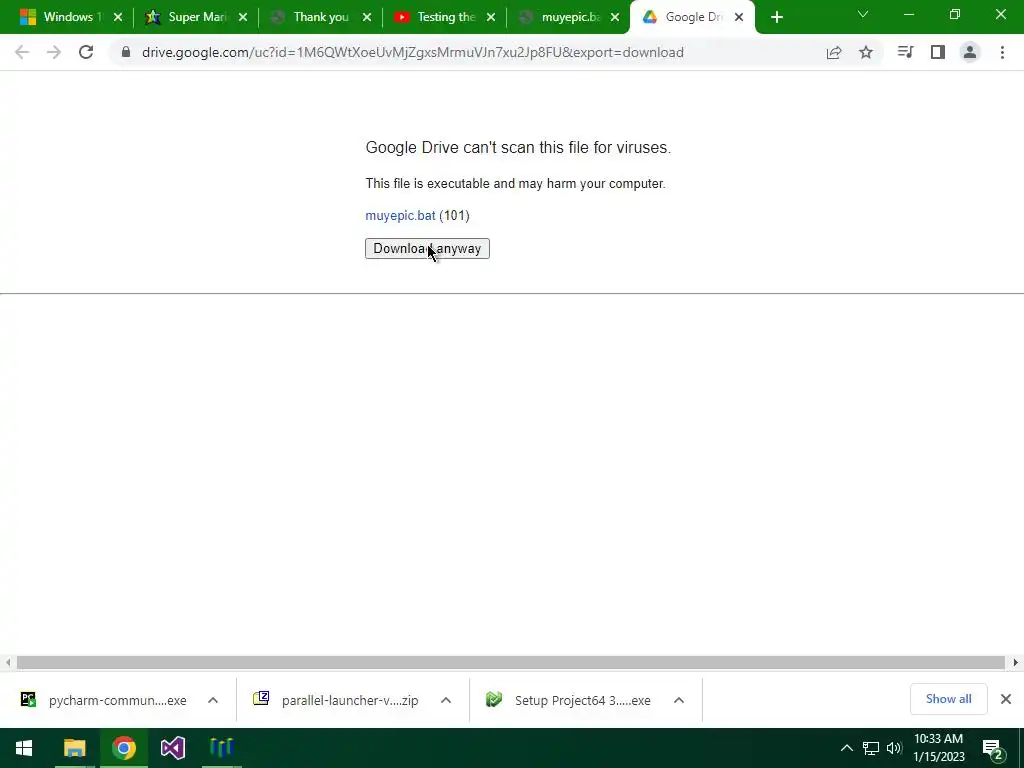
Task: Minimize the Chrome window
Action: pos(909,14)
